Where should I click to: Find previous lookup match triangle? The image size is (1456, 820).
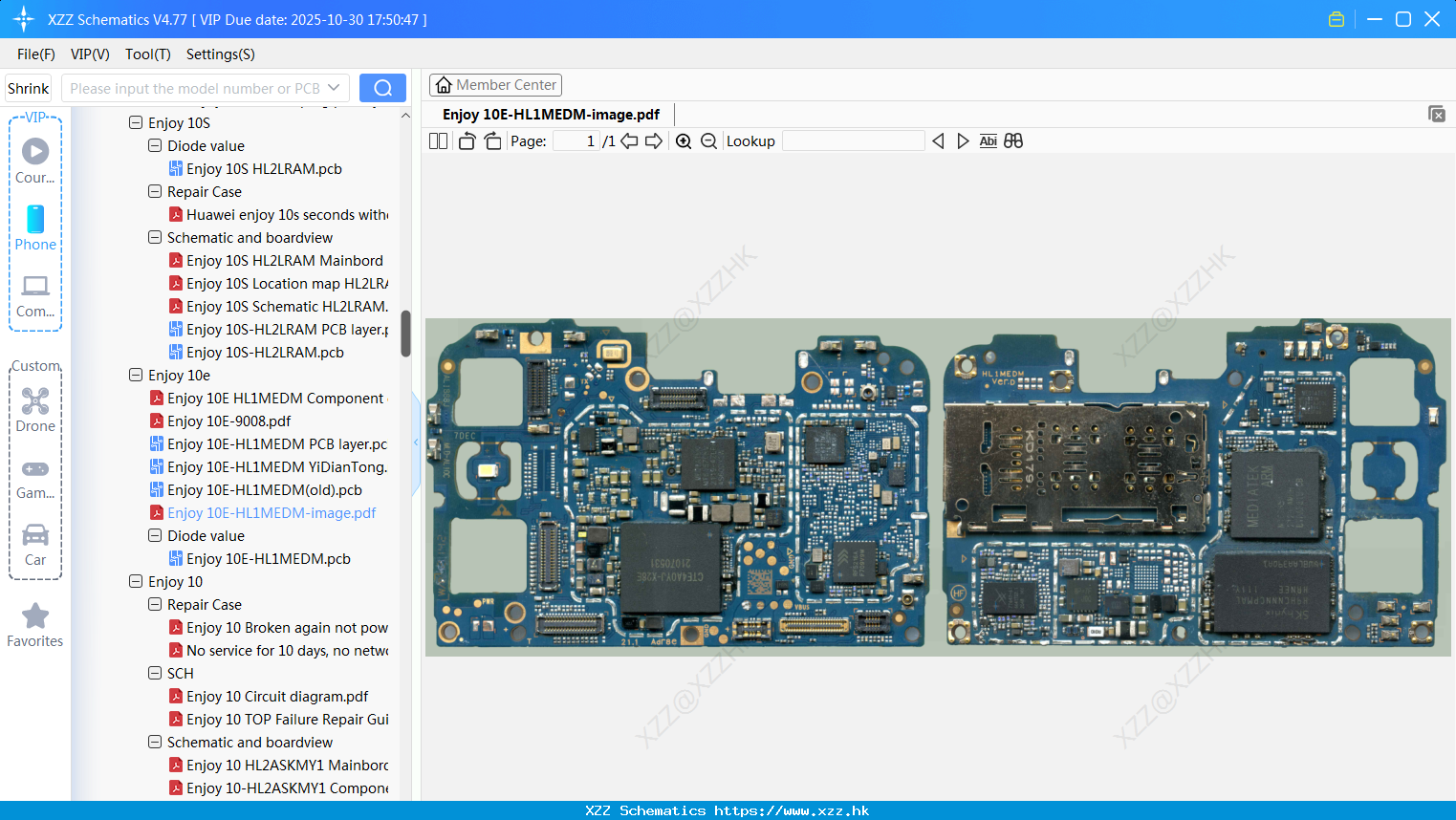click(938, 141)
